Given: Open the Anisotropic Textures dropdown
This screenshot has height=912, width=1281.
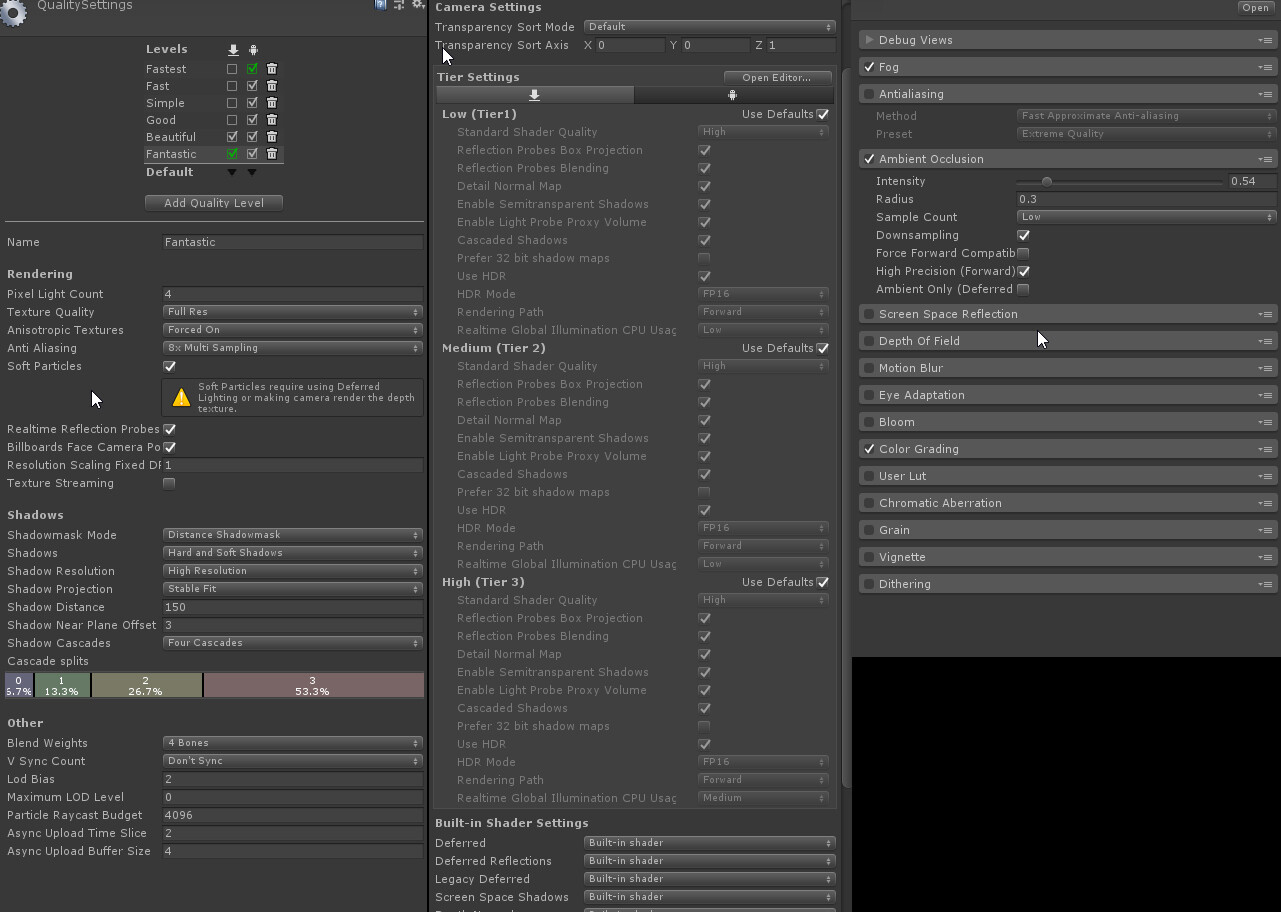Looking at the screenshot, I should click(x=292, y=330).
